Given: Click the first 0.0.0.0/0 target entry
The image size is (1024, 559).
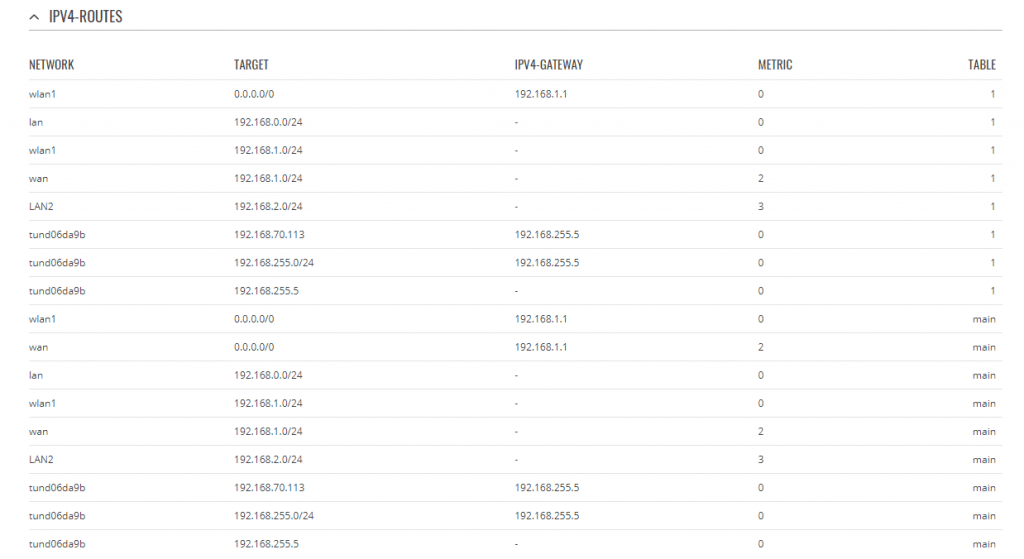Looking at the screenshot, I should pyautogui.click(x=254, y=94).
